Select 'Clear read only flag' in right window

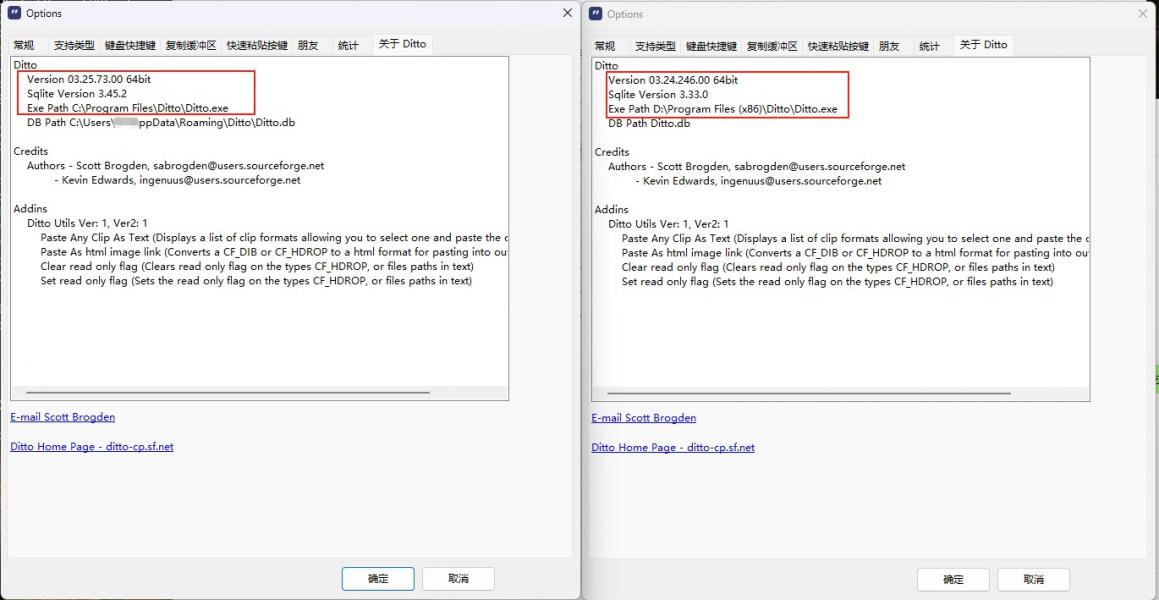coord(837,267)
